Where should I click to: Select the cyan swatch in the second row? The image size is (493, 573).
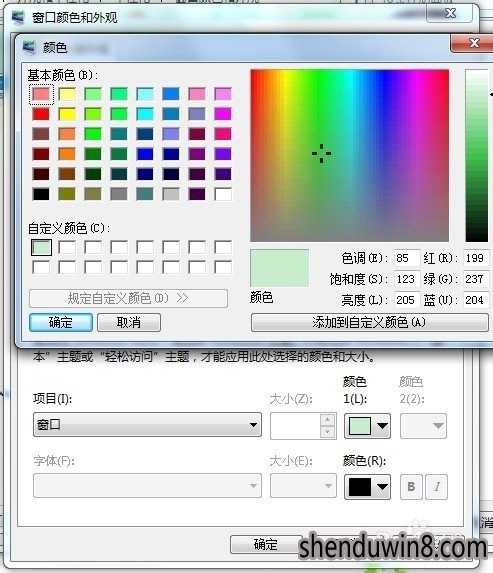coord(145,114)
